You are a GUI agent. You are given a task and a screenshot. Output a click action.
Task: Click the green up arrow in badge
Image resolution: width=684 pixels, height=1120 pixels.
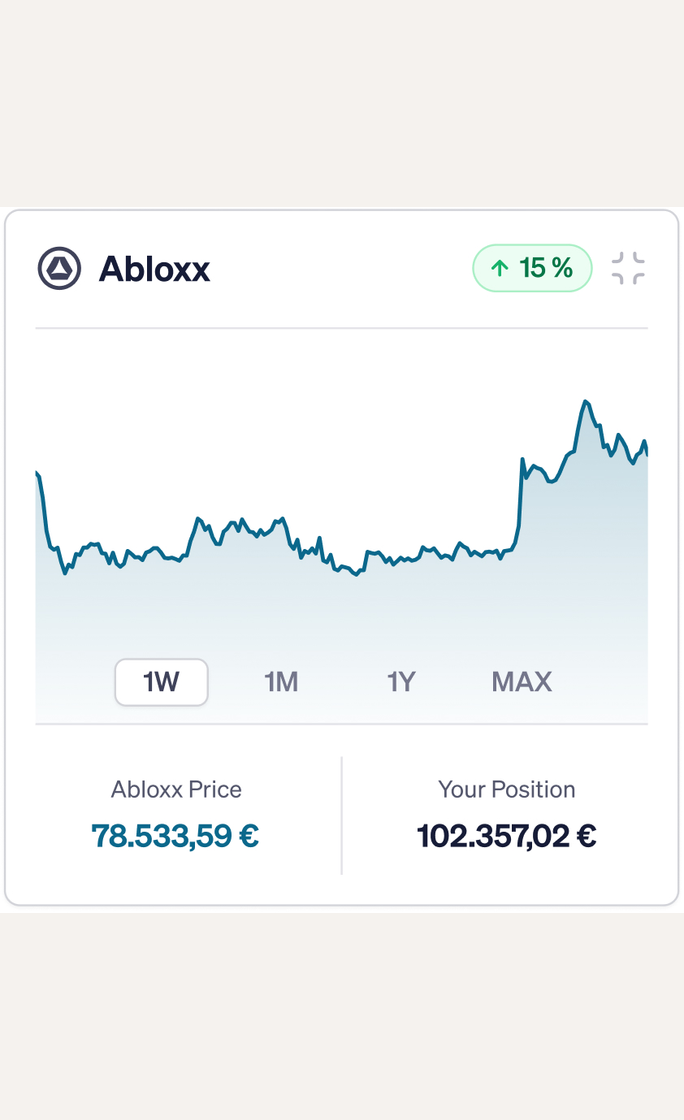(500, 269)
